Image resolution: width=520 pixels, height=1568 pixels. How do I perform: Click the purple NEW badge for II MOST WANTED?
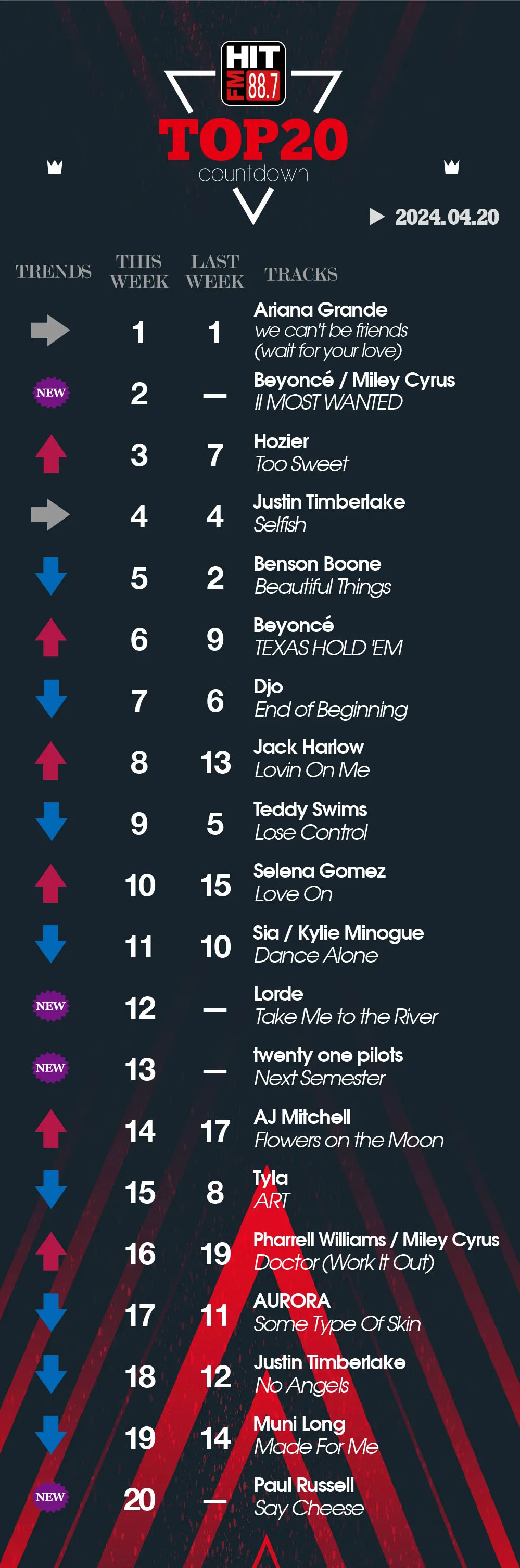click(x=50, y=393)
